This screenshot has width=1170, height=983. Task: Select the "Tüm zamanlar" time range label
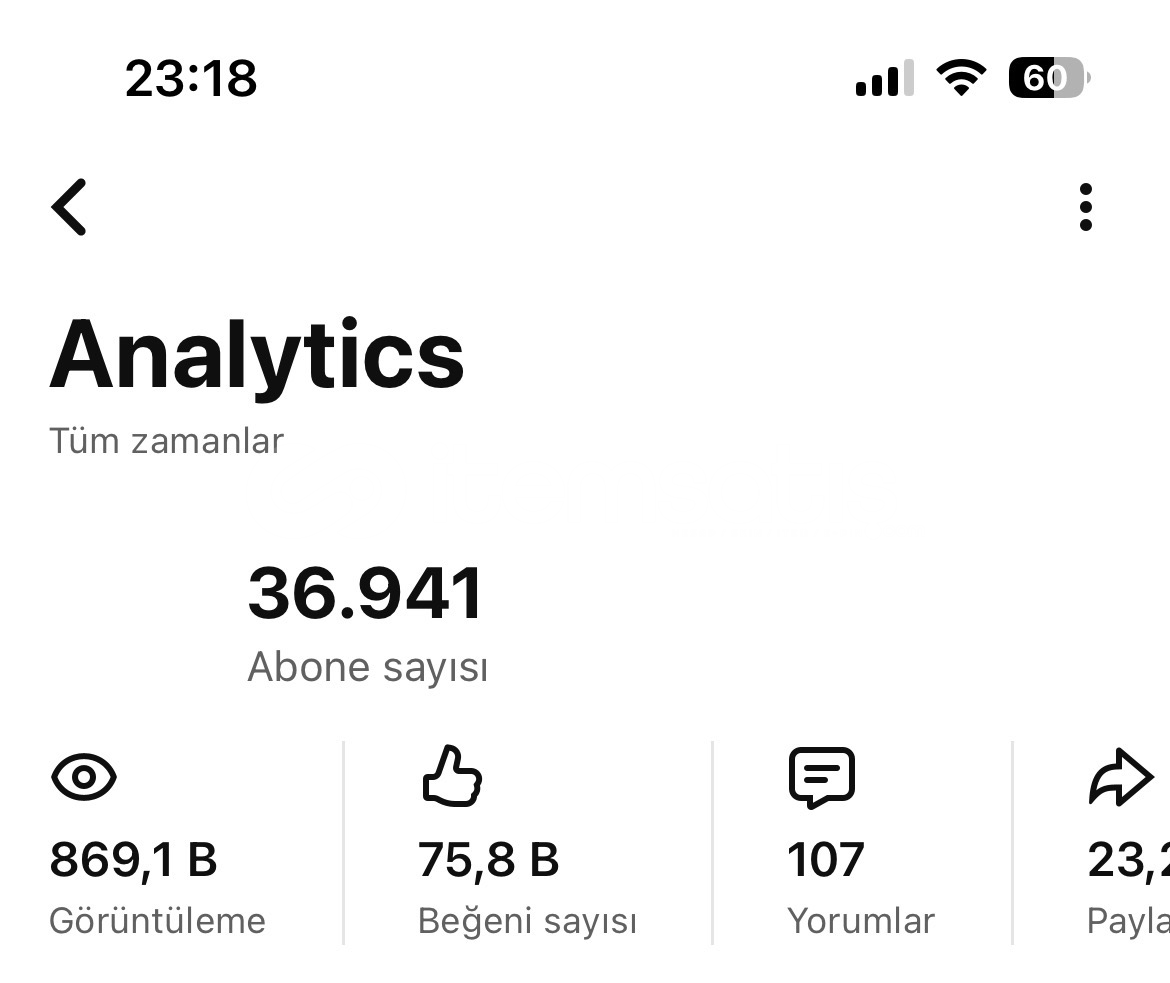(166, 441)
